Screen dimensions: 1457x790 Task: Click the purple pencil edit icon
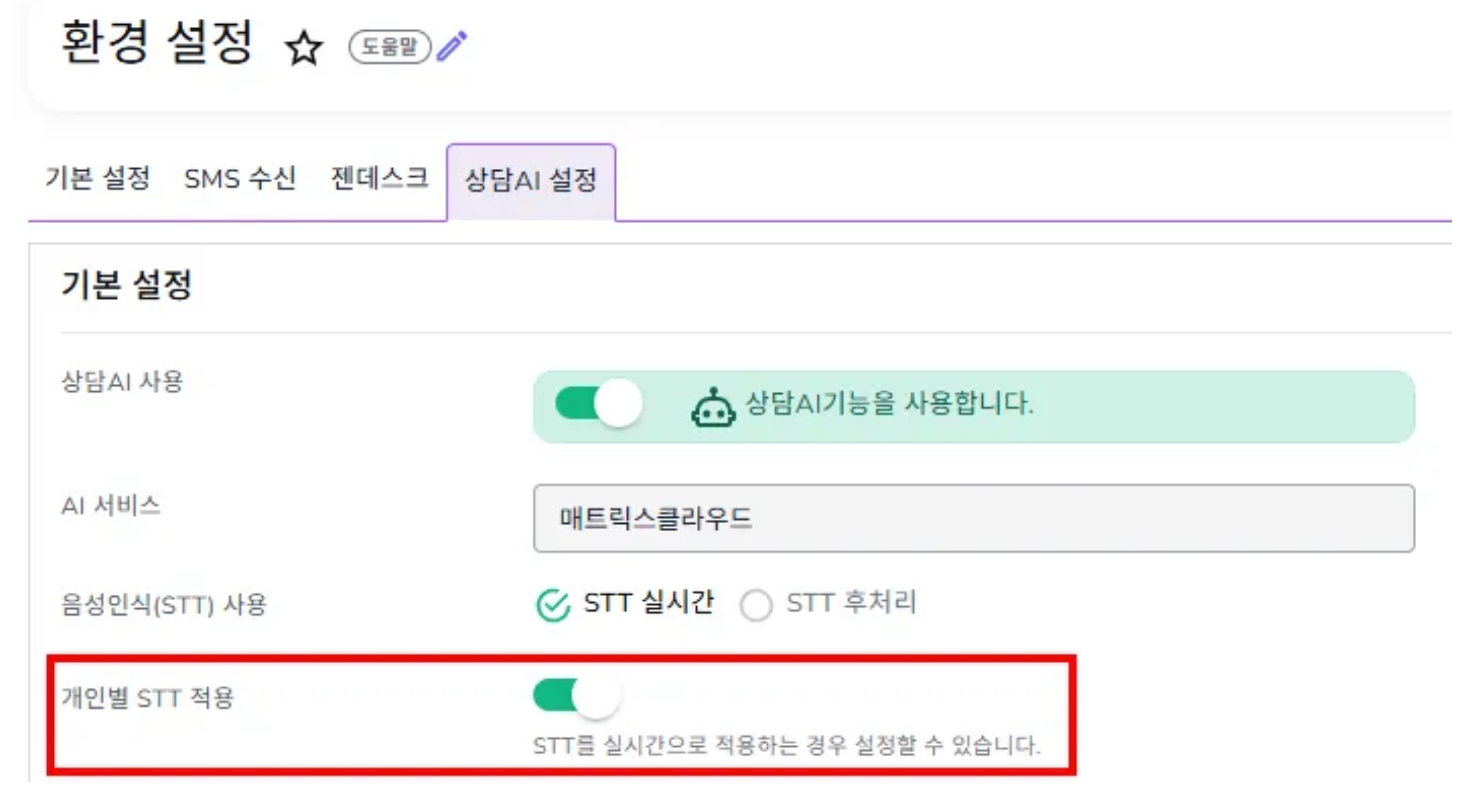453,46
